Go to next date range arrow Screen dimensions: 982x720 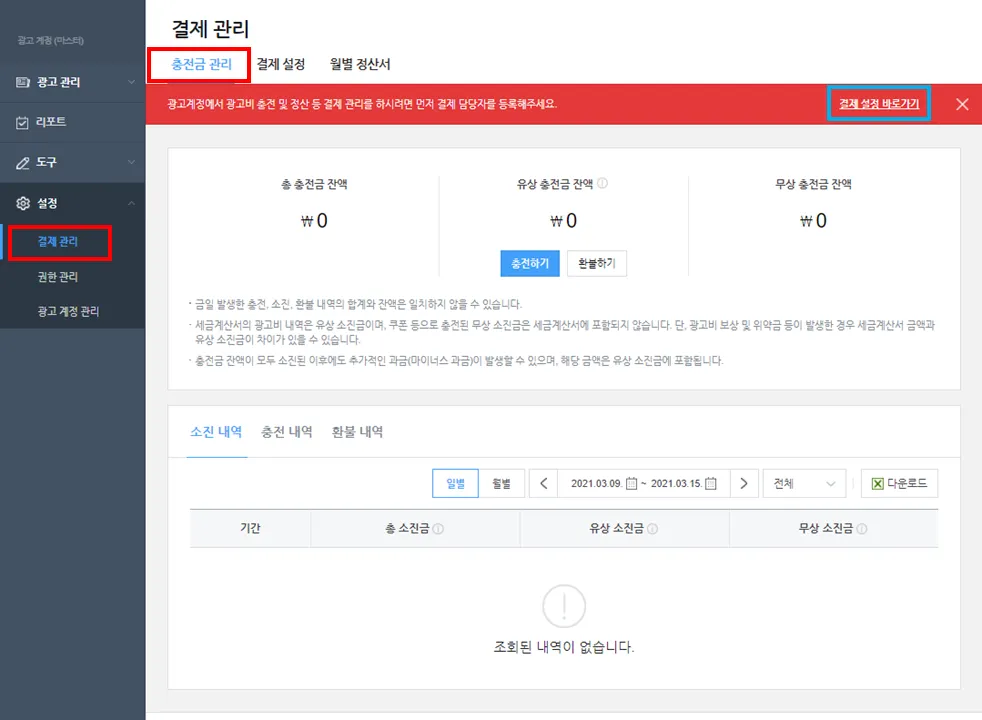pos(744,483)
